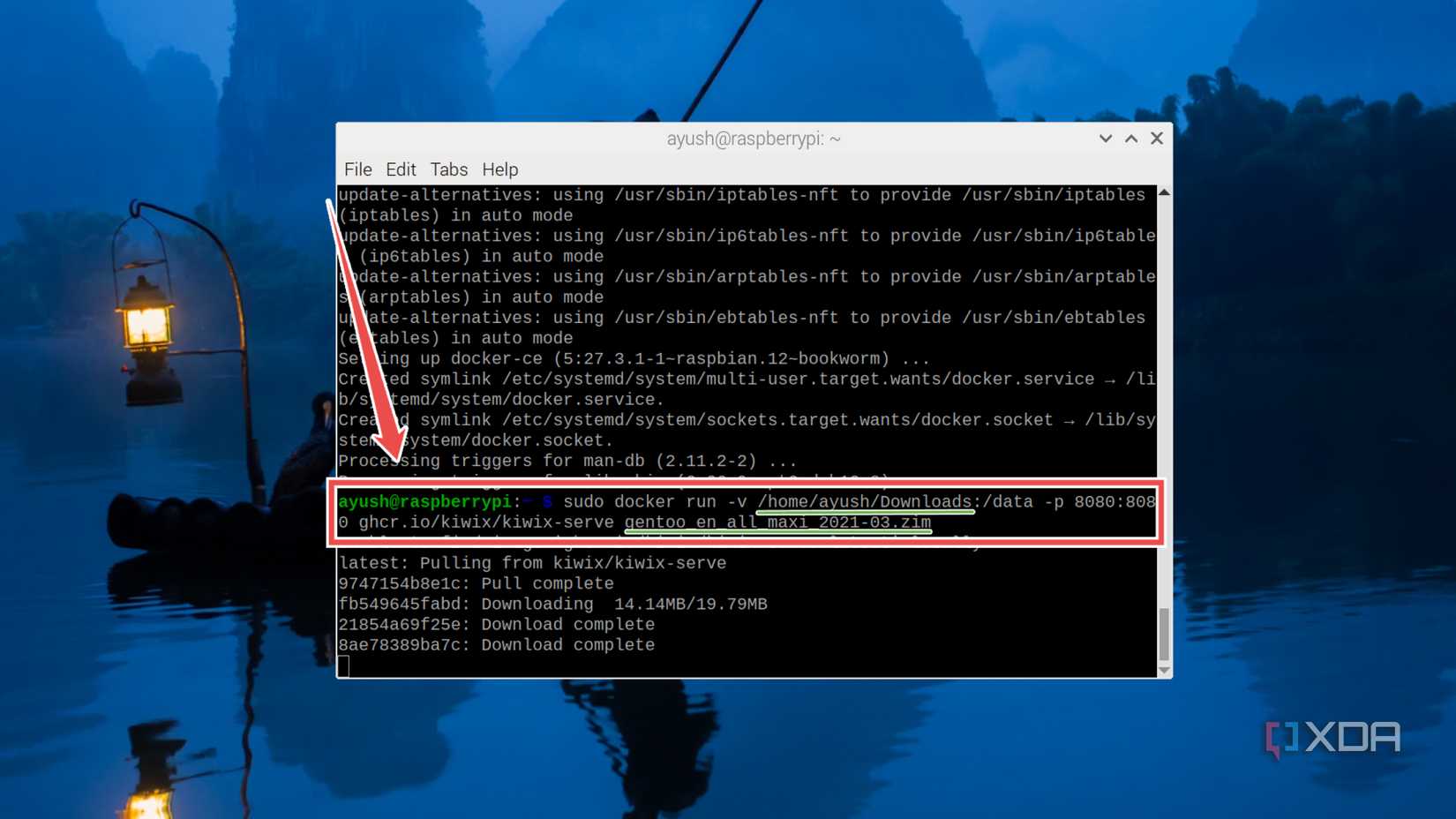Click the chevron-down minimize icon
The image size is (1456, 819).
[x=1105, y=139]
